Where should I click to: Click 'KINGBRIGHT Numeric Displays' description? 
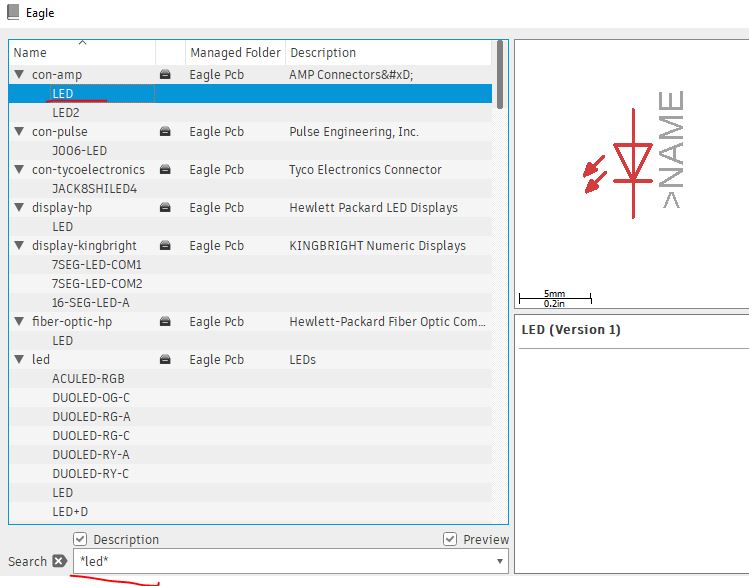(x=377, y=245)
